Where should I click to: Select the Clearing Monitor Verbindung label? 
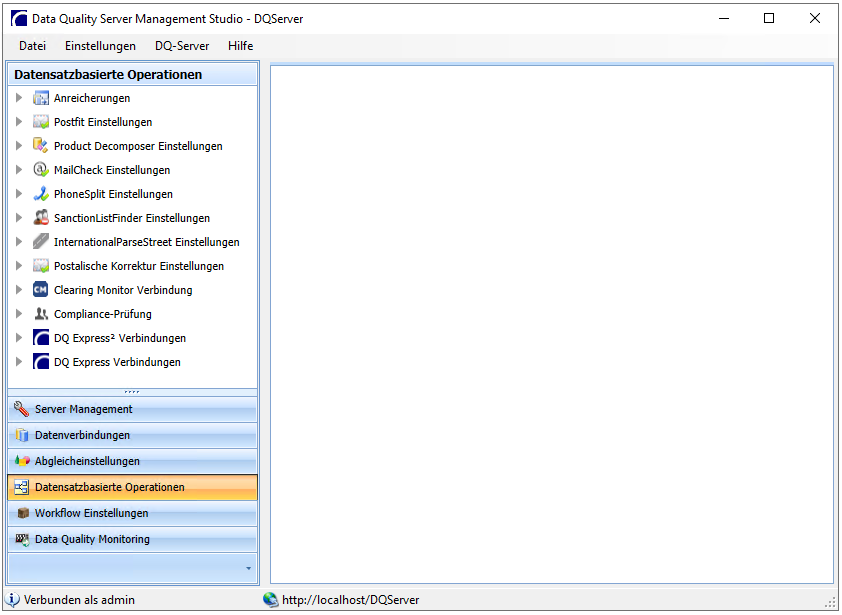(123, 290)
